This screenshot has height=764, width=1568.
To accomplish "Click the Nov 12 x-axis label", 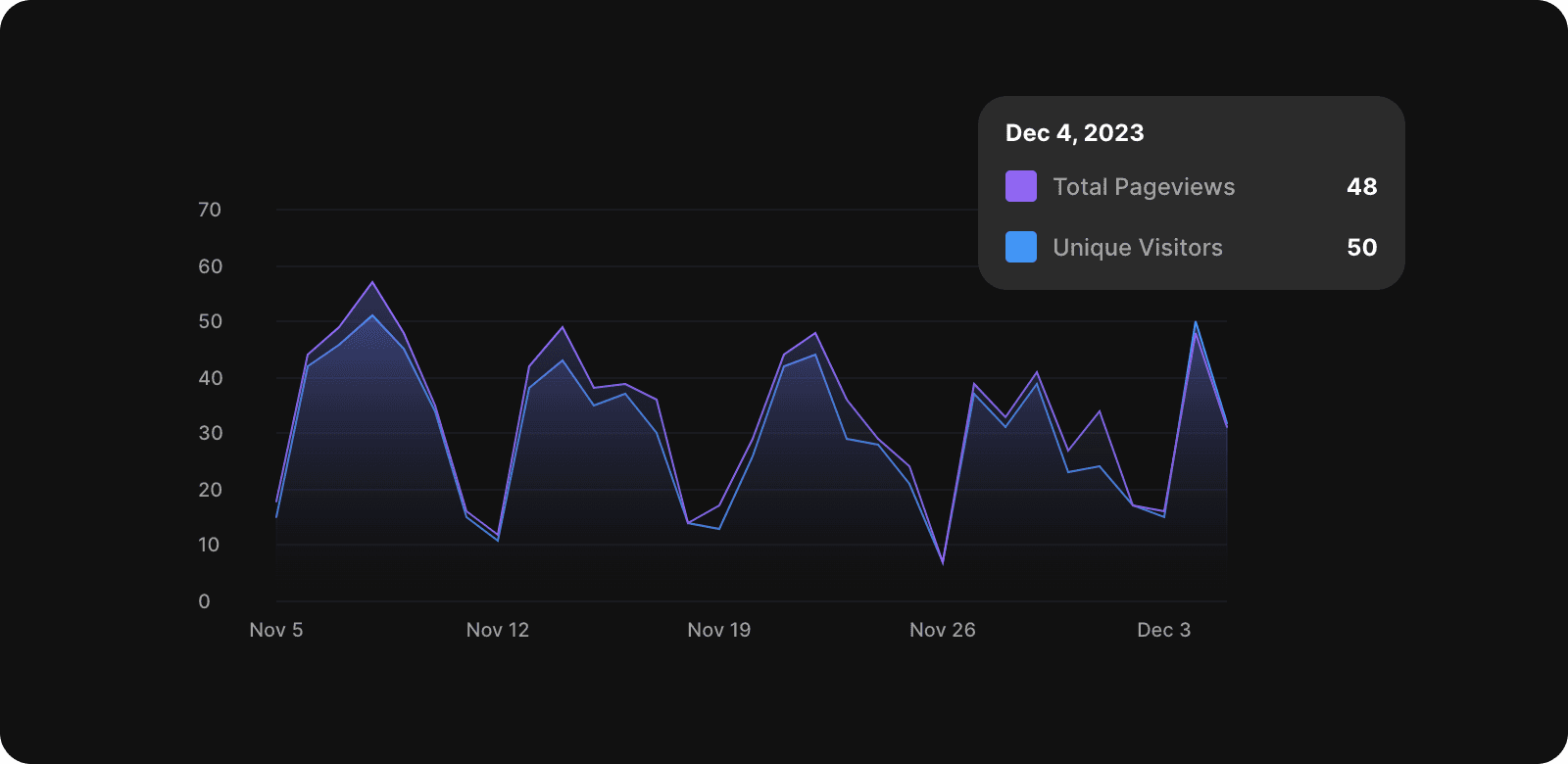I will (498, 630).
